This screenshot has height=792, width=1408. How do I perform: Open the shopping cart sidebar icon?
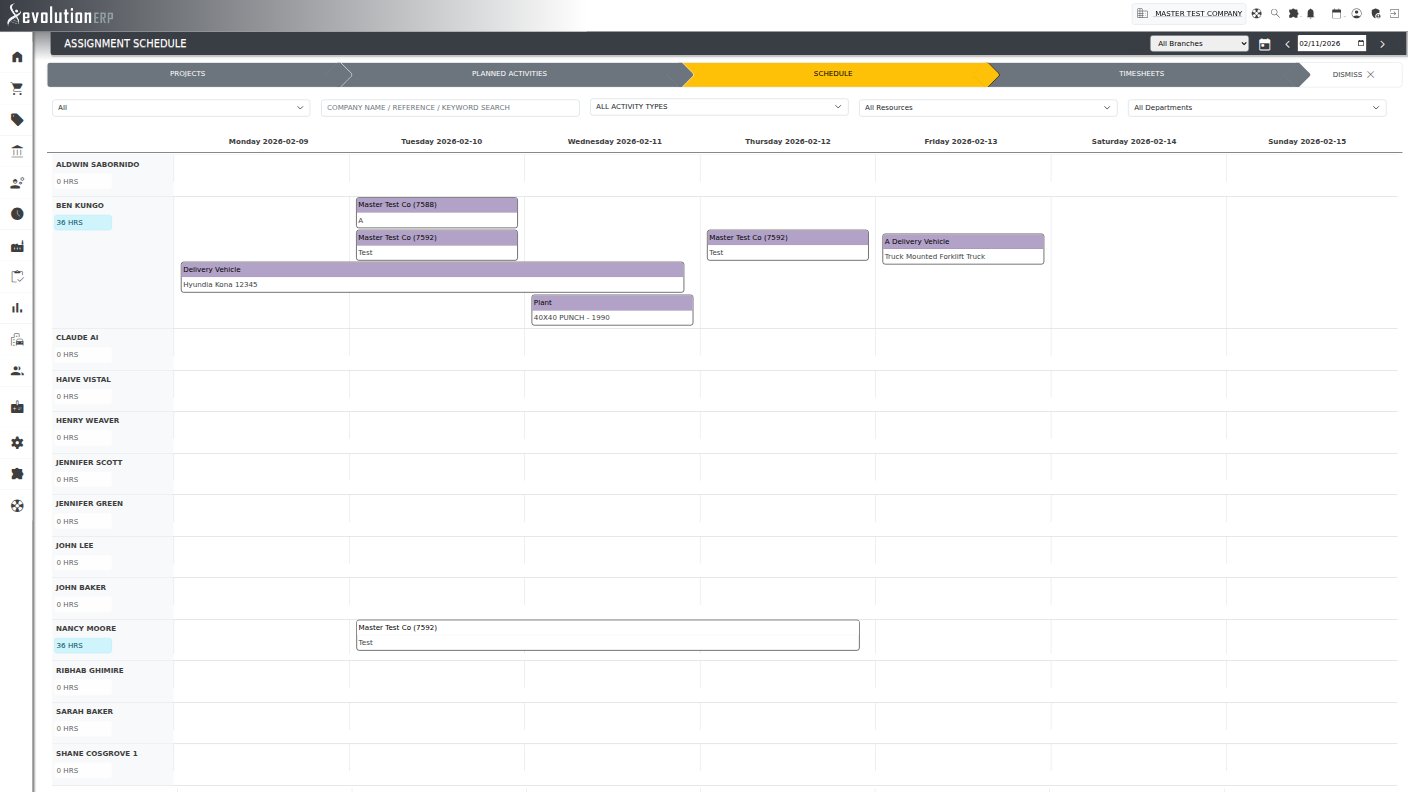pyautogui.click(x=17, y=89)
